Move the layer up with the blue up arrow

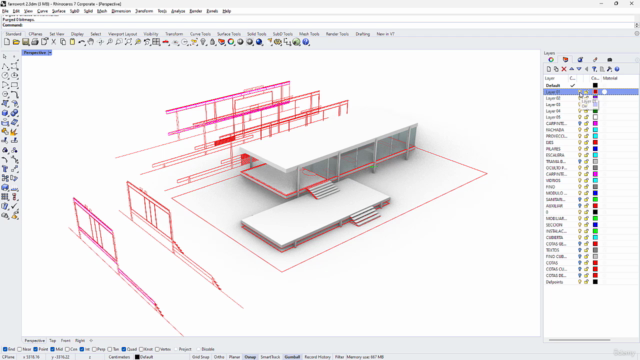(x=571, y=69)
